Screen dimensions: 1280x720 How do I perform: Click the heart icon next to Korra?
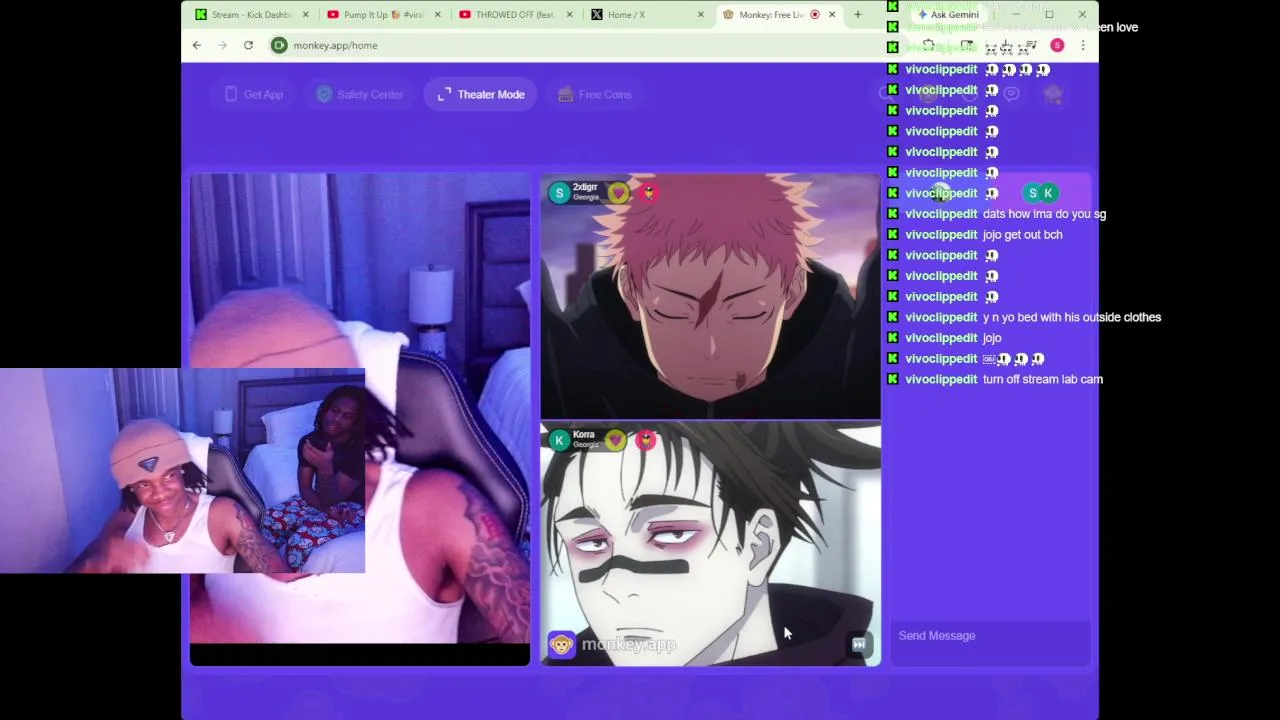click(616, 440)
